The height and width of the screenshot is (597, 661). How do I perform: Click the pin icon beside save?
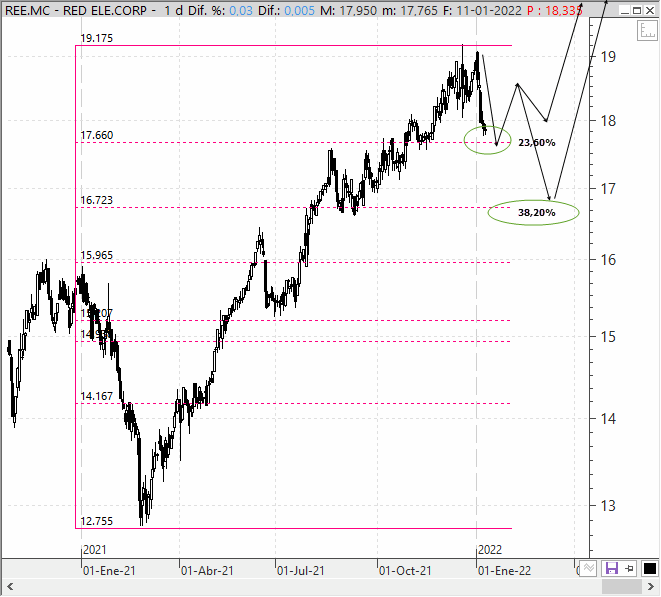click(x=629, y=569)
